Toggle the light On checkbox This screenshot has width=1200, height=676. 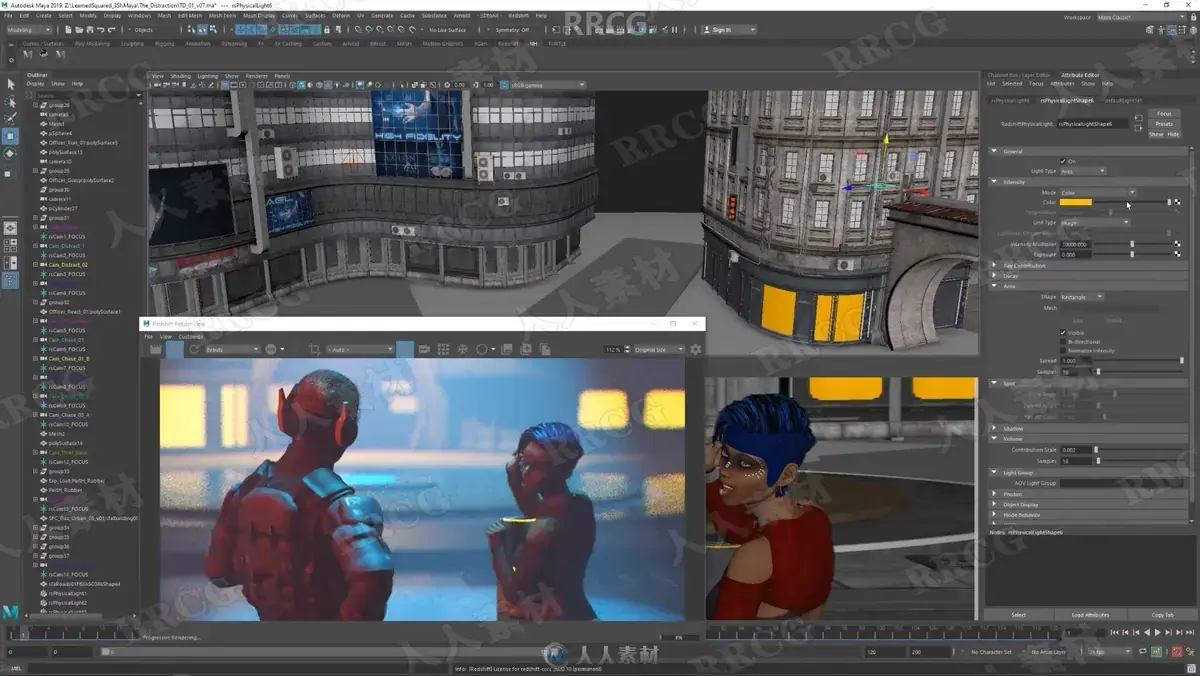[1063, 161]
